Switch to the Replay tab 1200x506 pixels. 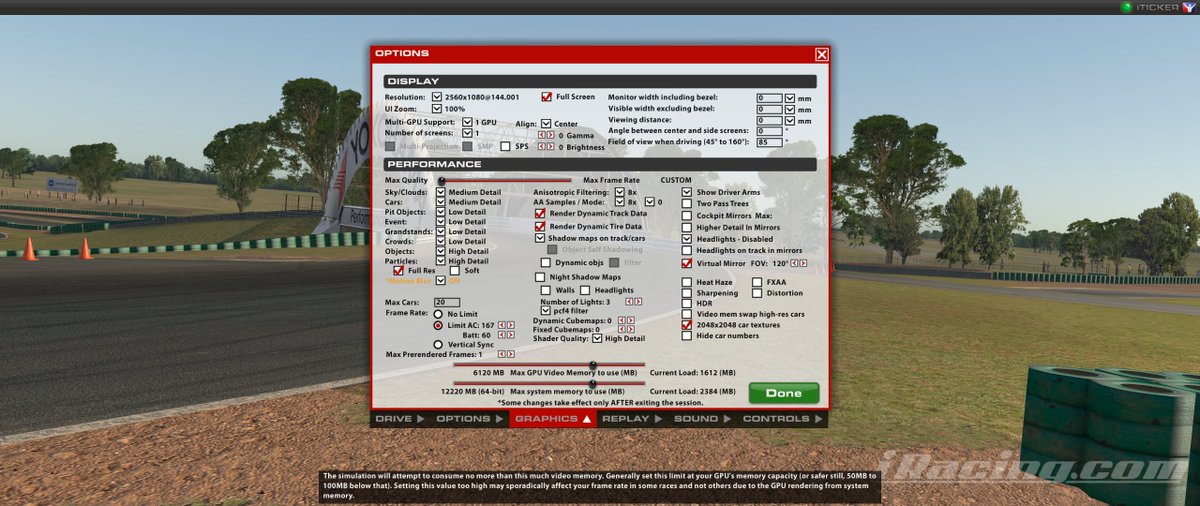(632, 419)
